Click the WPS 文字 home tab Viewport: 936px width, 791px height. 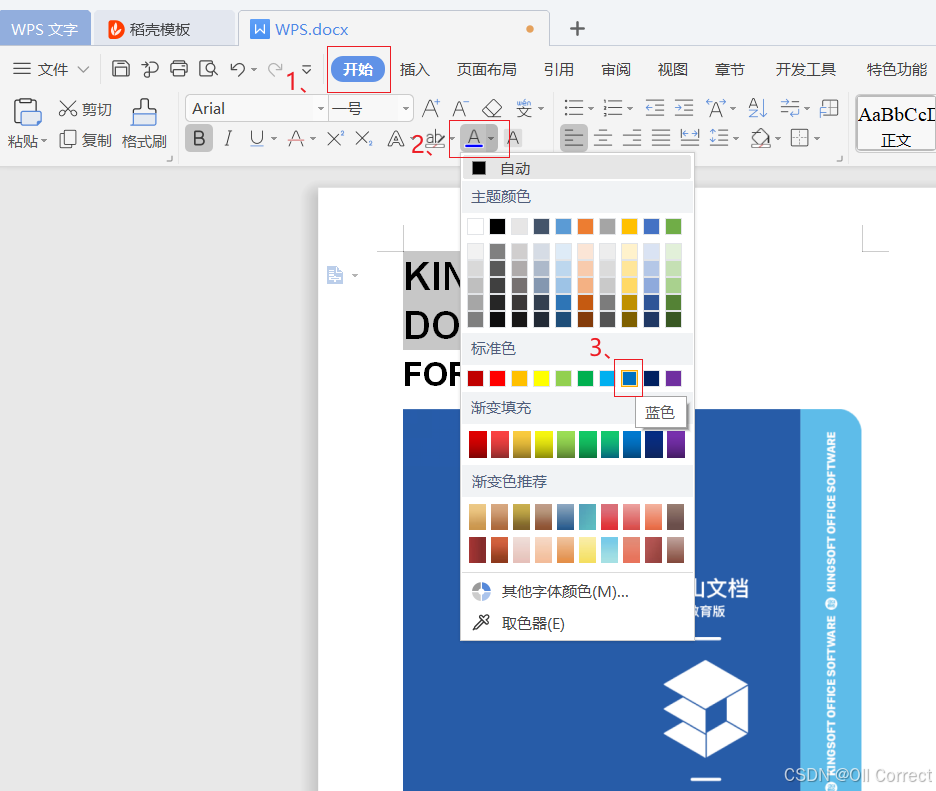click(45, 29)
